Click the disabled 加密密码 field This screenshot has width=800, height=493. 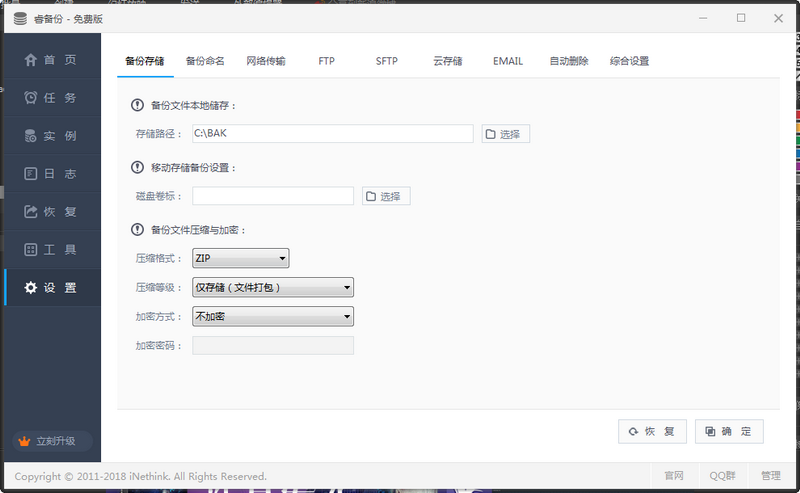click(273, 346)
